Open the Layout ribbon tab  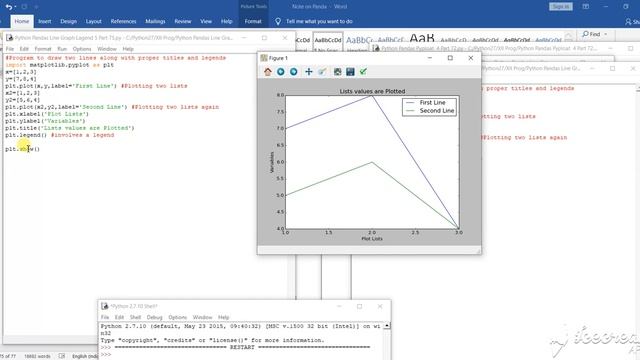coord(93,21)
